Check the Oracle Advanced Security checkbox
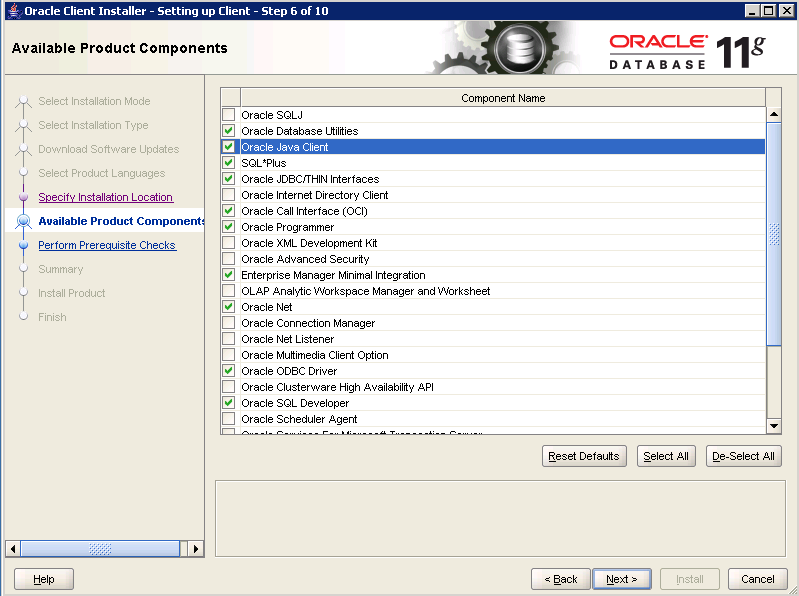Screen dimensions: 799x596 (x=229, y=259)
